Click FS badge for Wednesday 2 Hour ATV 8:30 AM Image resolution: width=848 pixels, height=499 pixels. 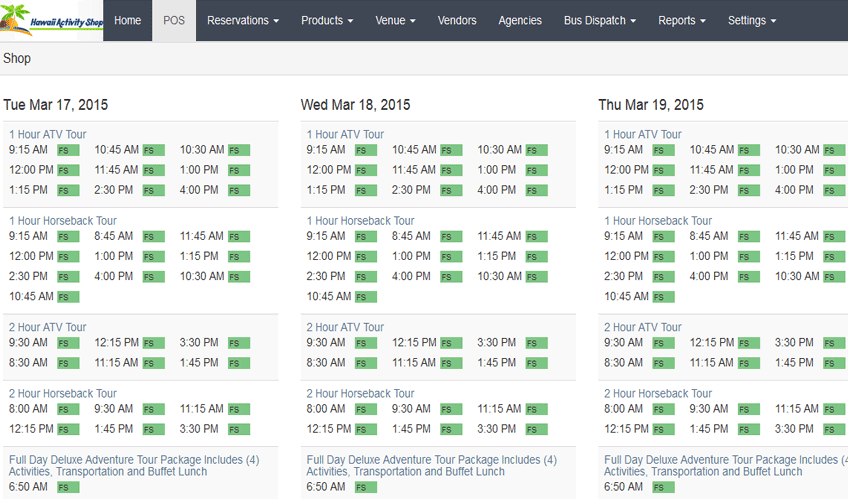point(366,363)
